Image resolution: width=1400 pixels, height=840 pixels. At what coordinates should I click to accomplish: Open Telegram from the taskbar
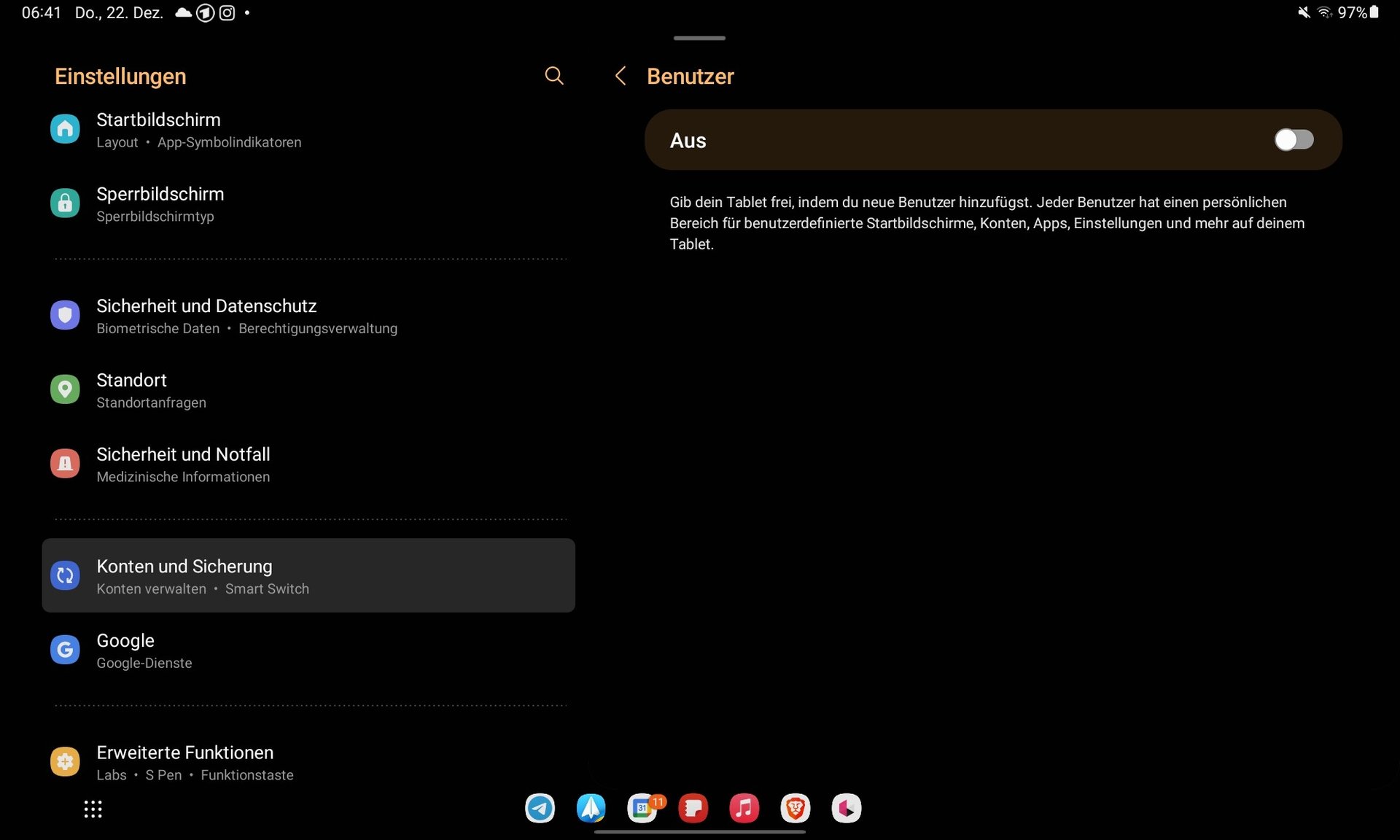tap(540, 808)
